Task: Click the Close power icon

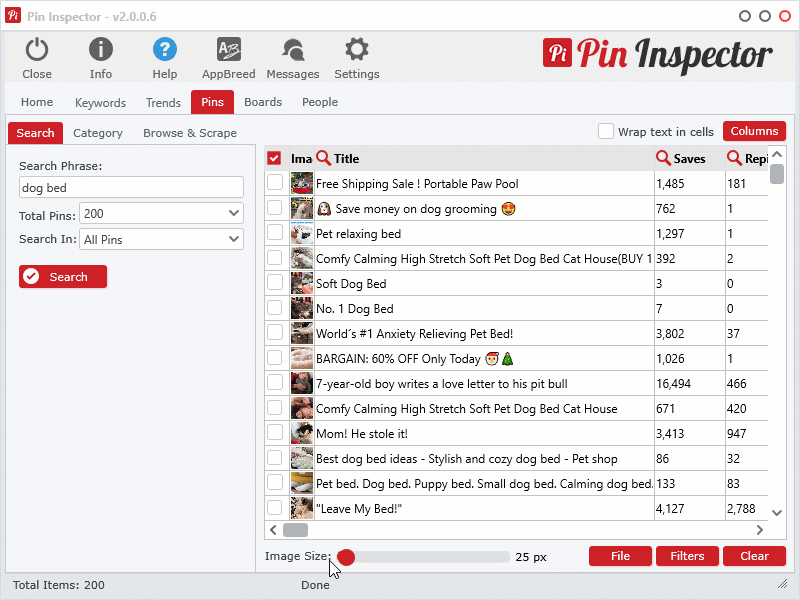Action: pos(37,50)
